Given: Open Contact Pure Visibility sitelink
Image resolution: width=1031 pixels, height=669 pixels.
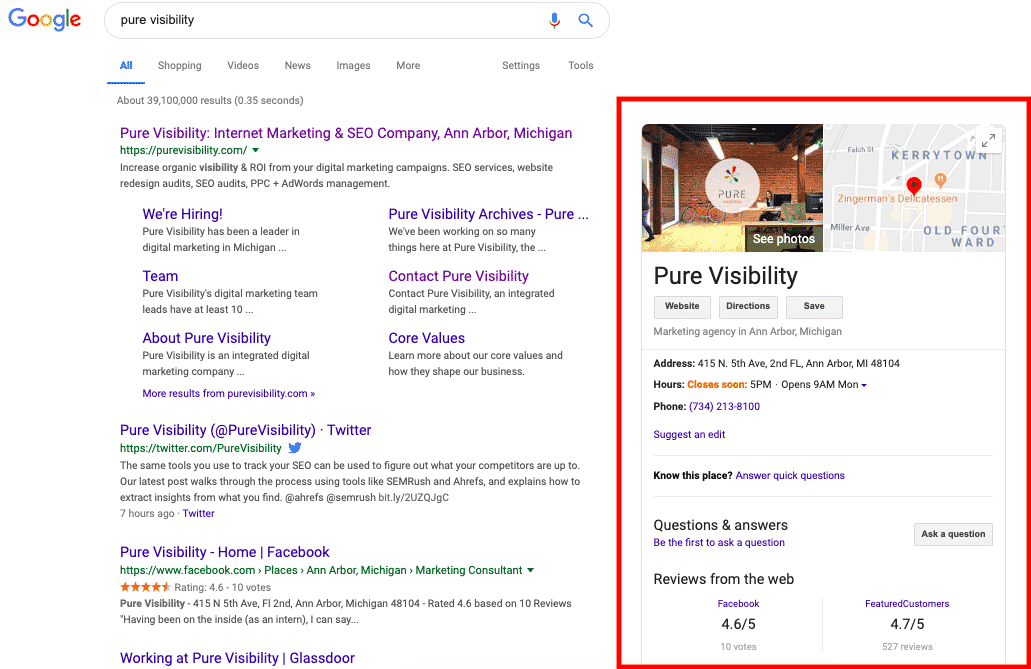Looking at the screenshot, I should tap(458, 276).
